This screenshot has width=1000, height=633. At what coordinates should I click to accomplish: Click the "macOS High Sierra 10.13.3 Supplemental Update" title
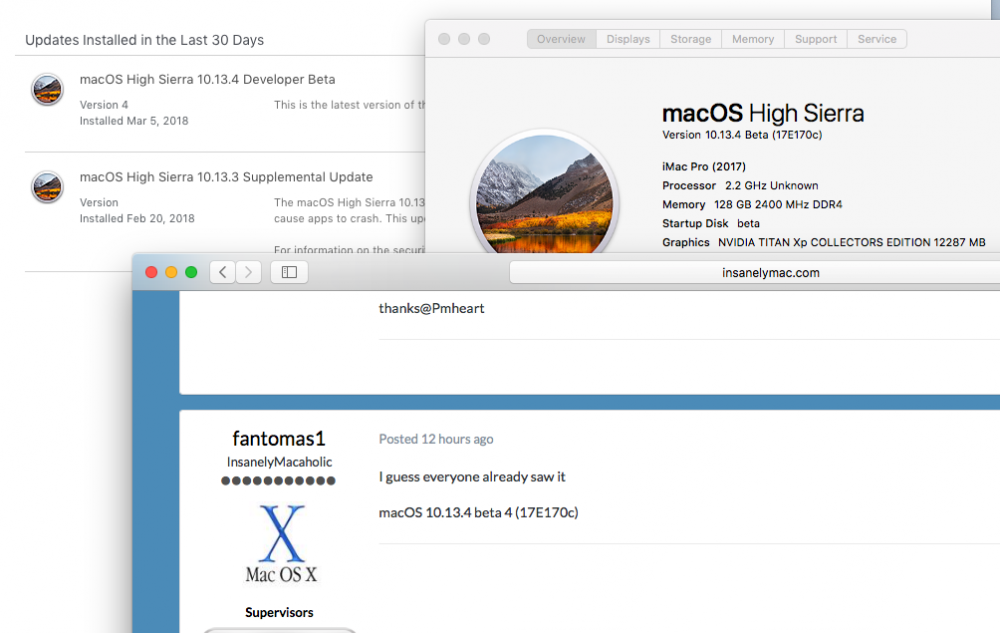pyautogui.click(x=226, y=177)
